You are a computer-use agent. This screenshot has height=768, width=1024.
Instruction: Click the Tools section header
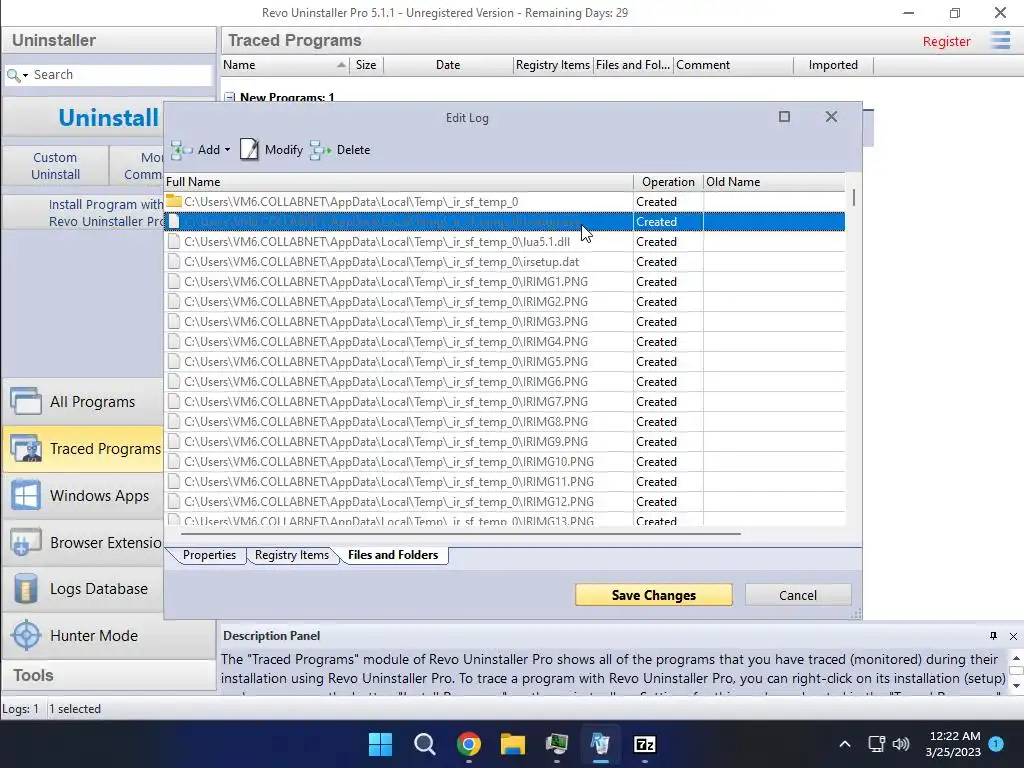[x=108, y=675]
